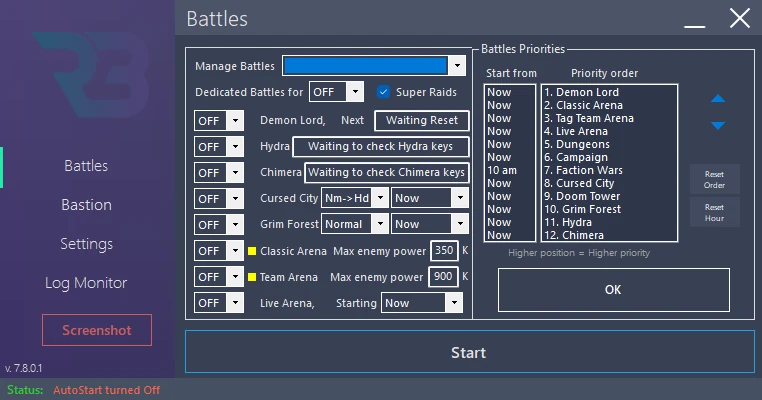
Task: Click yellow indicator next to Team Arena
Action: [x=252, y=277]
